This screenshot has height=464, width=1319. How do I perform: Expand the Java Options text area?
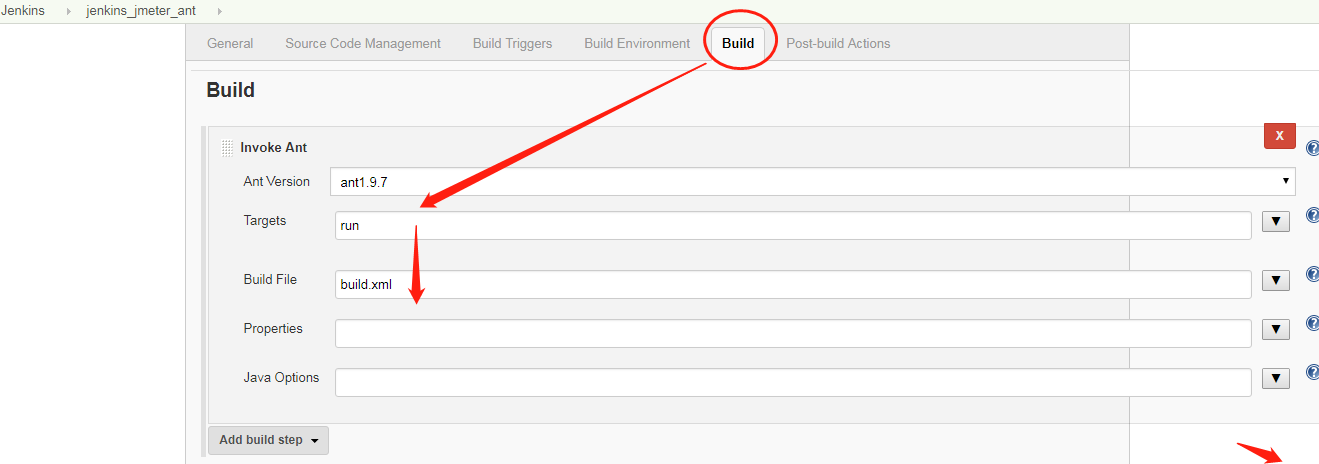coord(1275,379)
